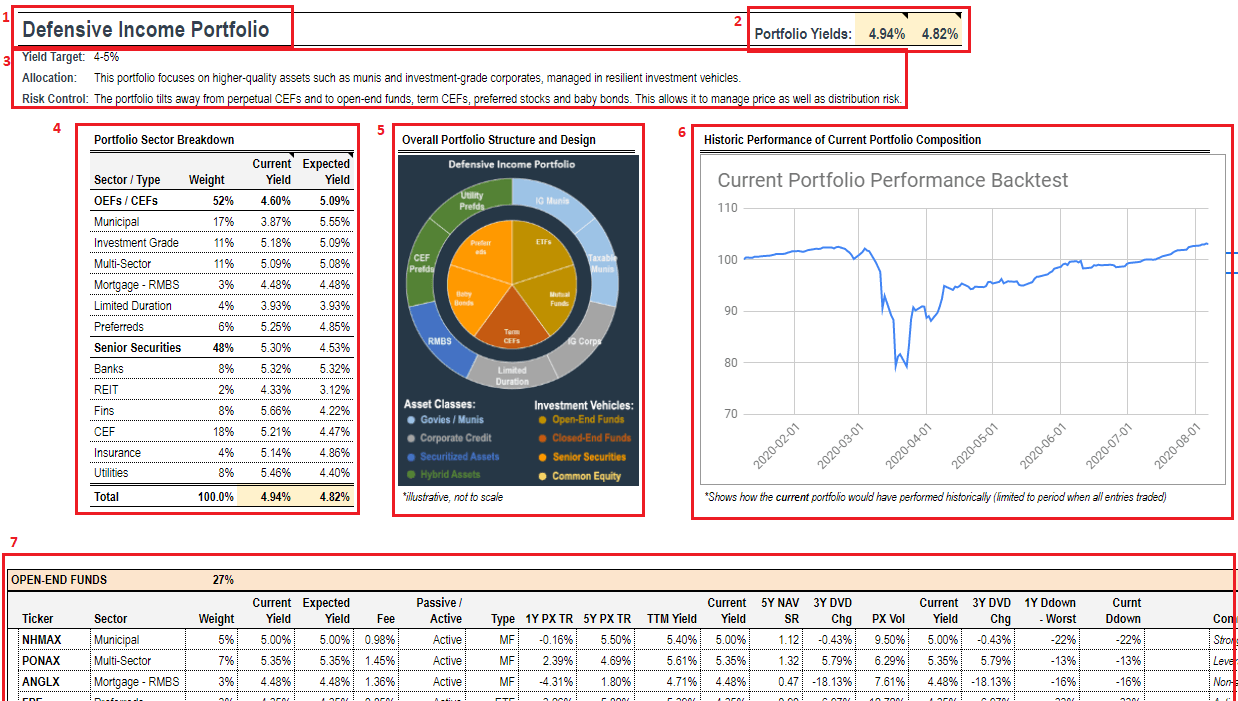
Task: Toggle the Common Equity legend entry
Action: click(587, 474)
